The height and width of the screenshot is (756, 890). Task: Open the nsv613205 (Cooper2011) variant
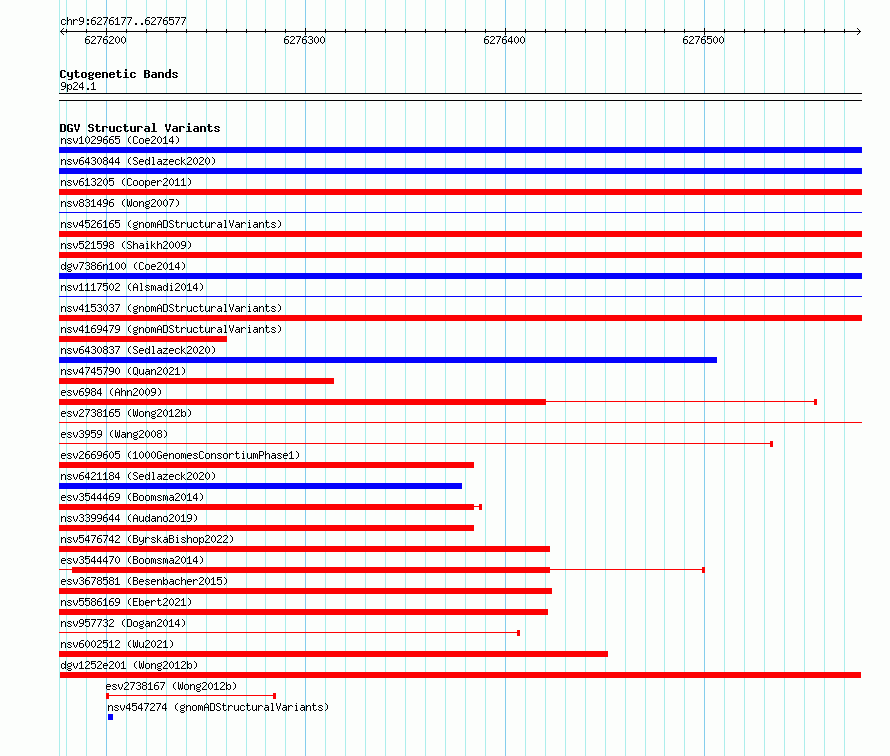(126, 182)
